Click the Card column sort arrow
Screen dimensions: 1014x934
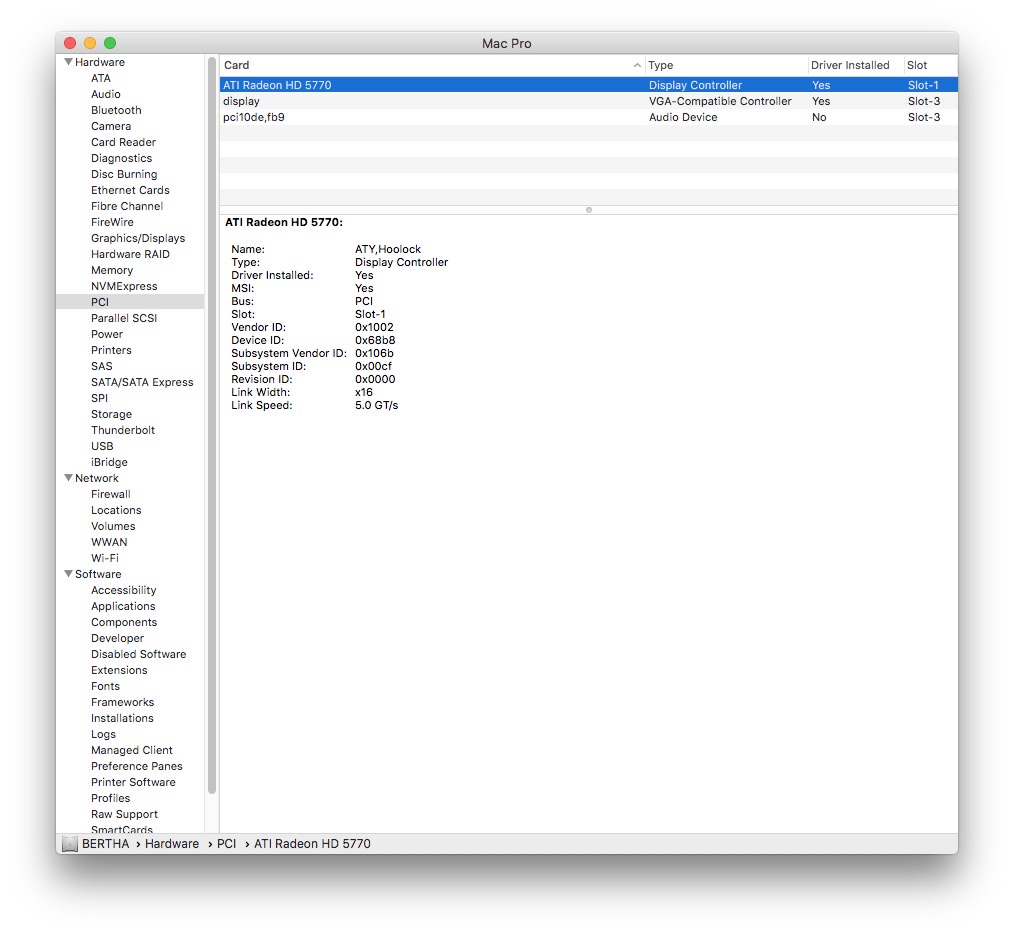pos(637,65)
